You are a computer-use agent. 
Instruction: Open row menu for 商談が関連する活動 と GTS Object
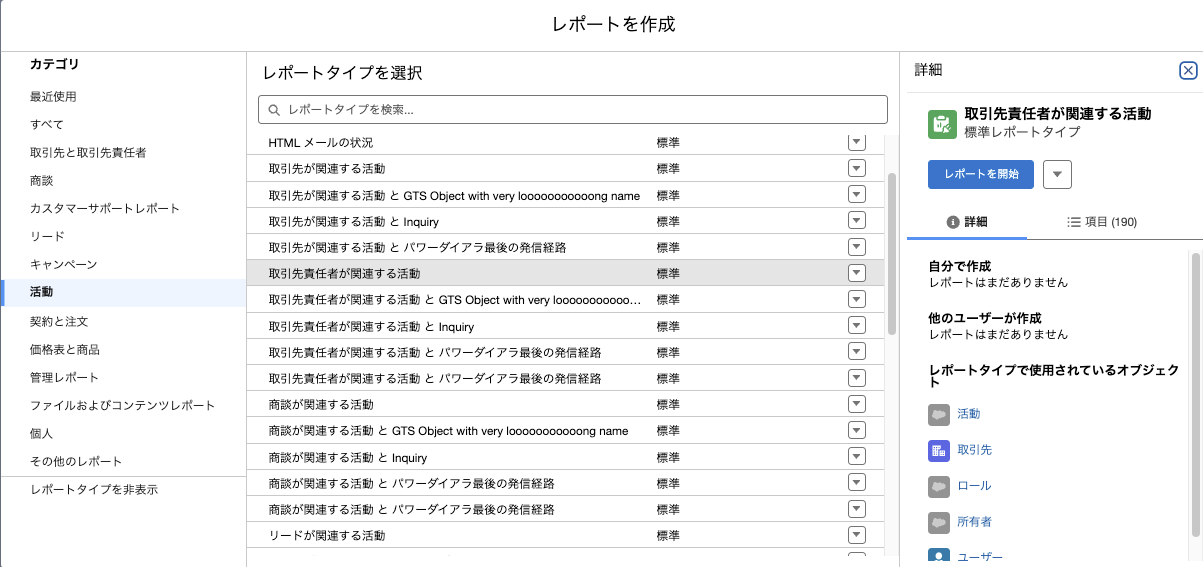click(856, 431)
